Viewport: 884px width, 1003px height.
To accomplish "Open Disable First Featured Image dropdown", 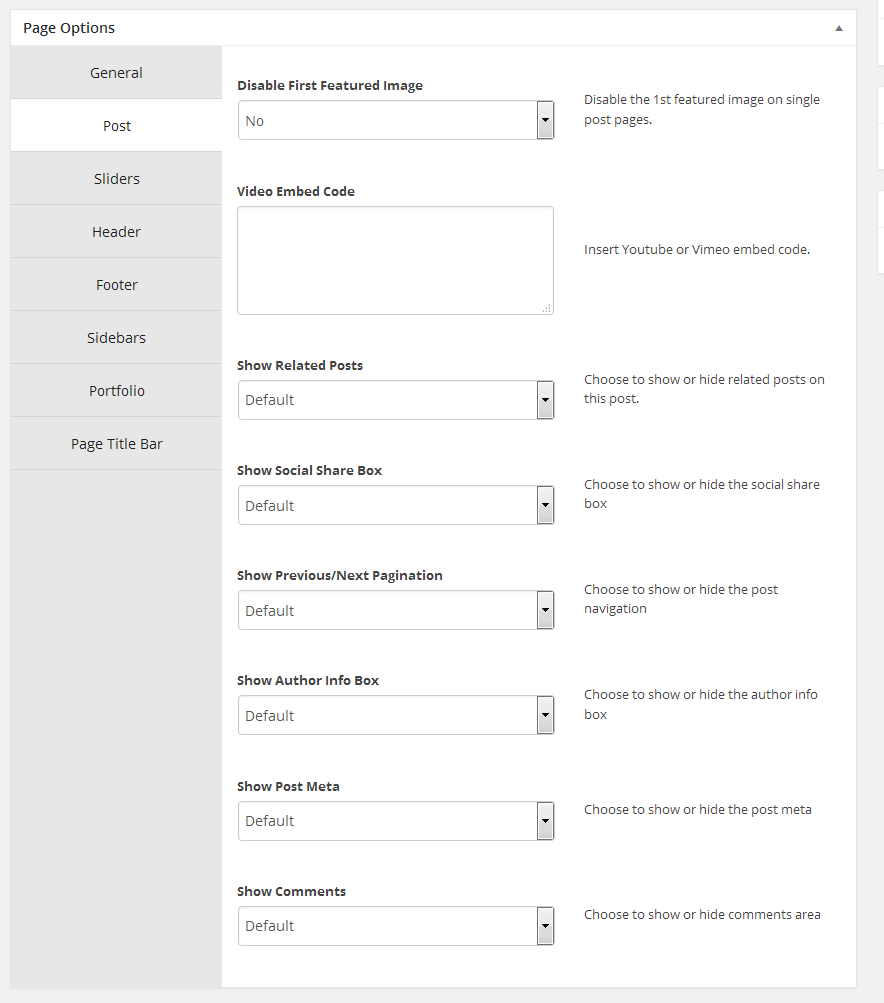I will [x=396, y=120].
